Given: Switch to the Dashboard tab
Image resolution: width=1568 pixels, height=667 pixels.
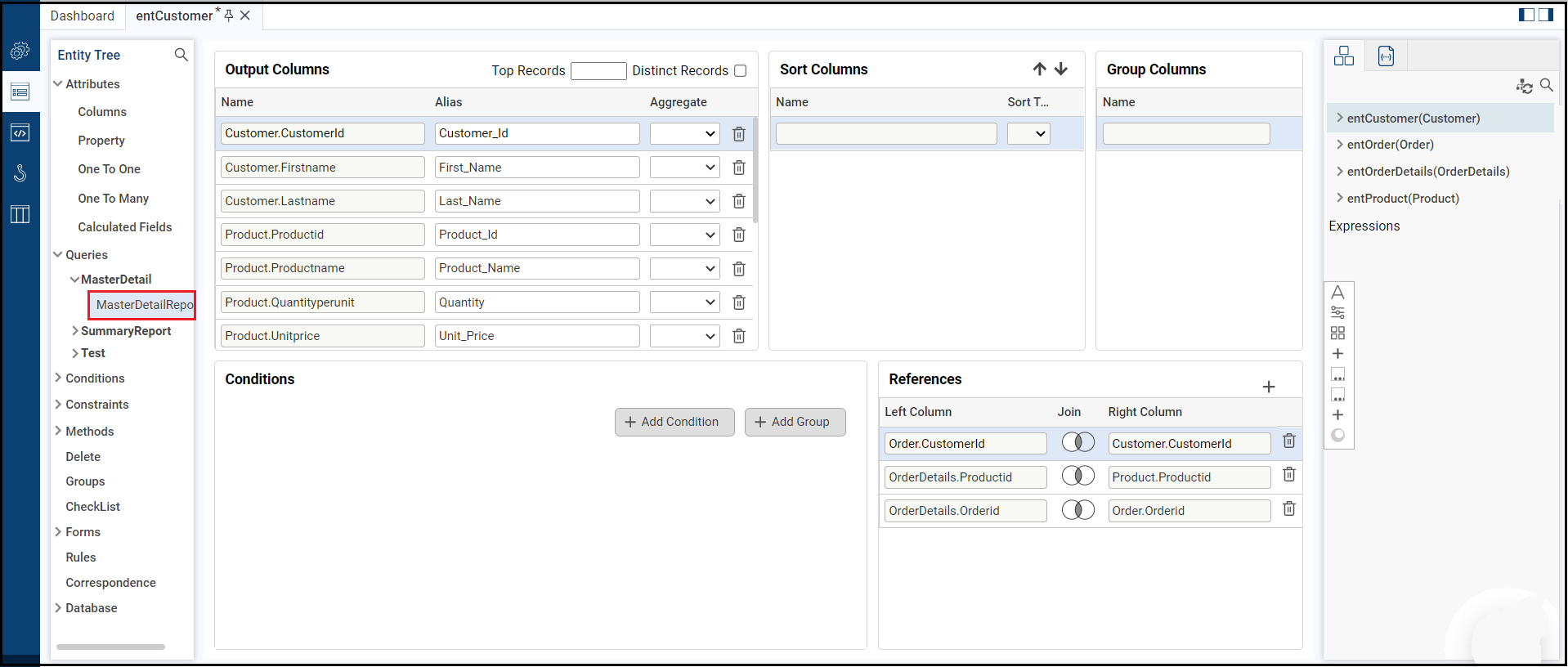Looking at the screenshot, I should click(83, 16).
